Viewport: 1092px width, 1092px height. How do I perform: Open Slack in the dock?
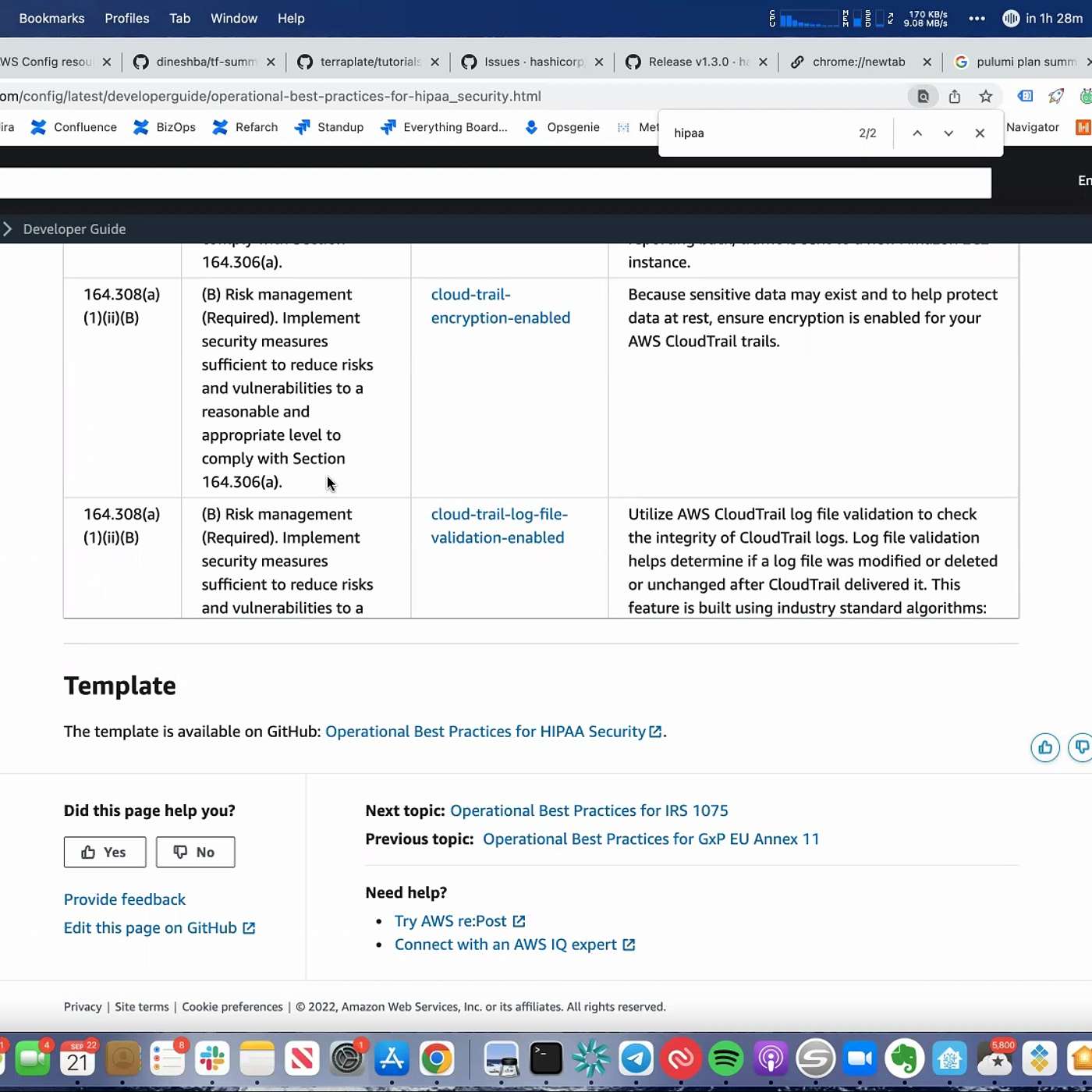pos(212,1058)
